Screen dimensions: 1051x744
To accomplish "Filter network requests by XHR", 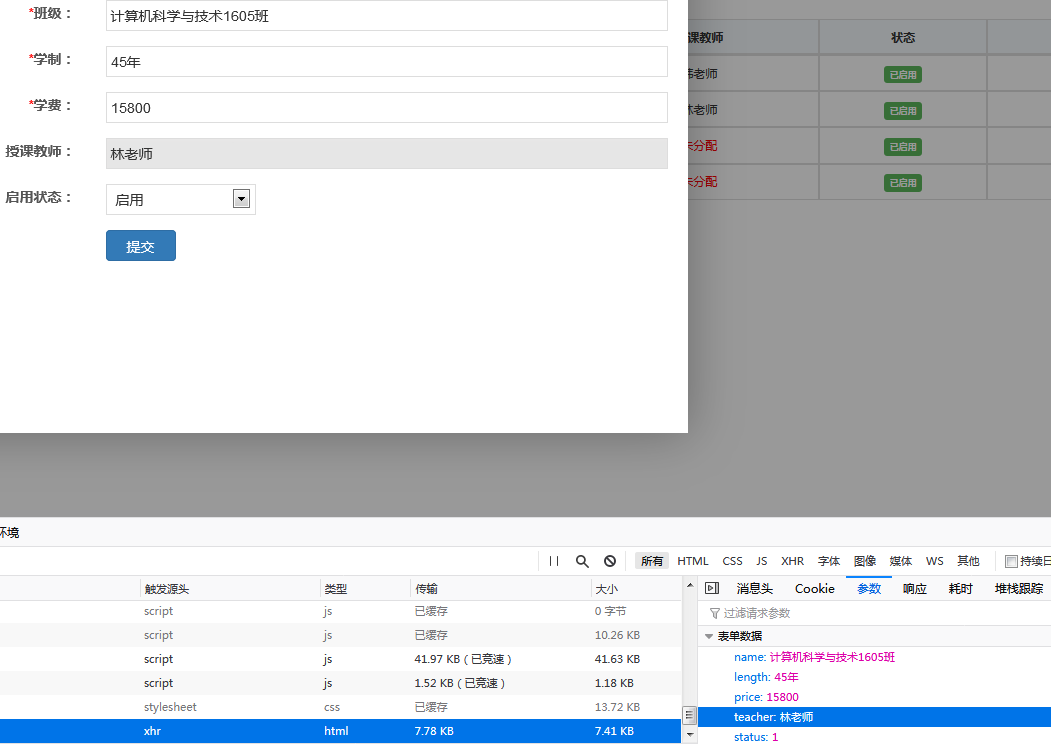I will pos(792,561).
